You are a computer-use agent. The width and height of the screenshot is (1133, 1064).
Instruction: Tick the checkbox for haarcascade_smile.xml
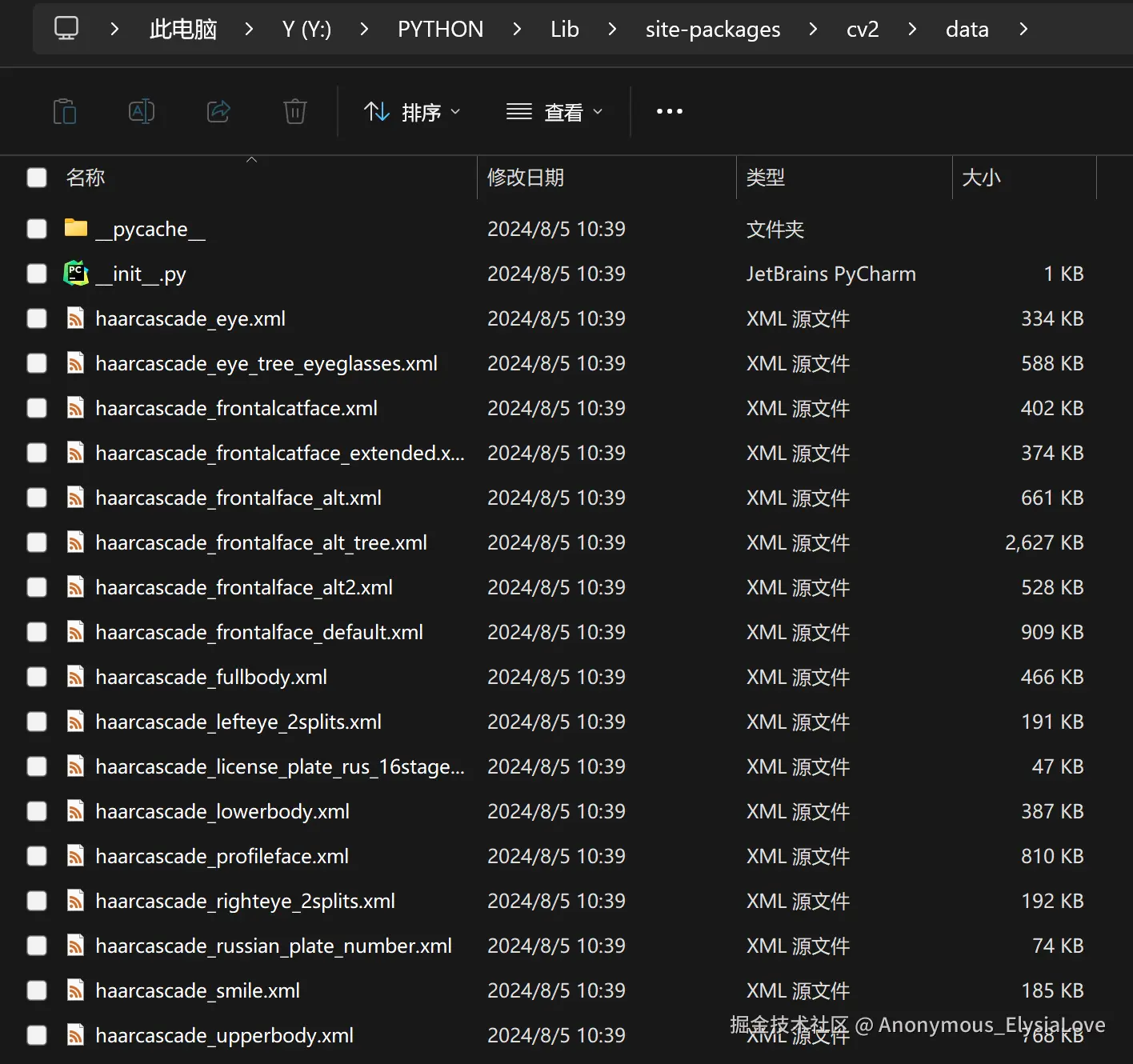[x=37, y=990]
